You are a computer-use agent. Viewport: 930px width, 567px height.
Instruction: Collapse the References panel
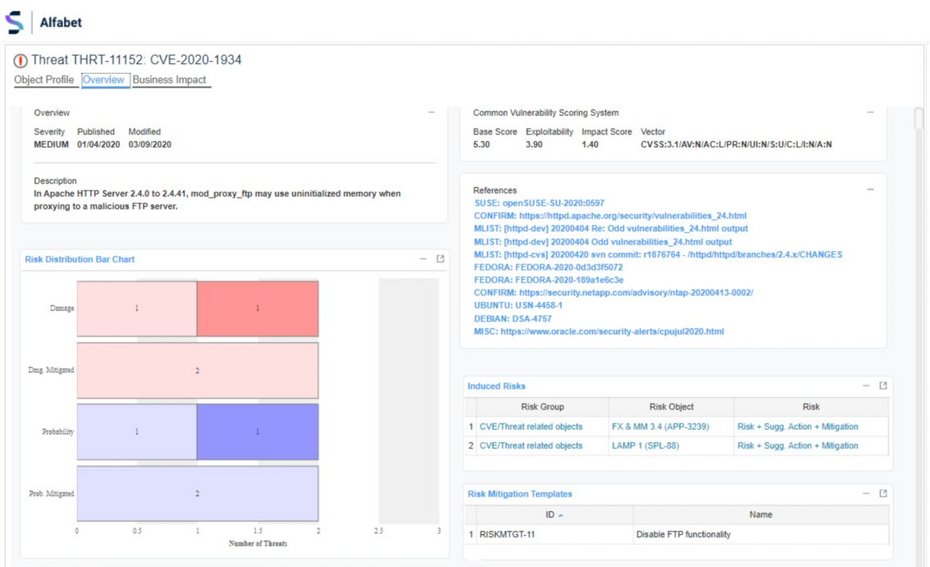coord(870,190)
